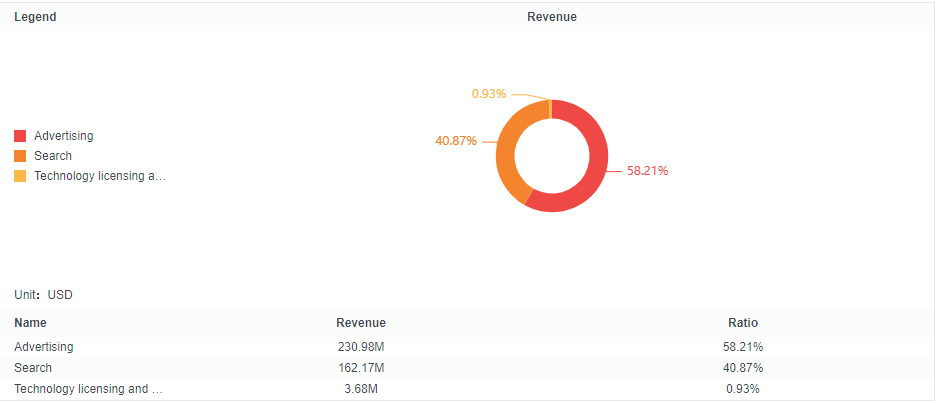Select Advertising in the legend
Screen dimensions: 936x403
pyautogui.click(x=63, y=136)
